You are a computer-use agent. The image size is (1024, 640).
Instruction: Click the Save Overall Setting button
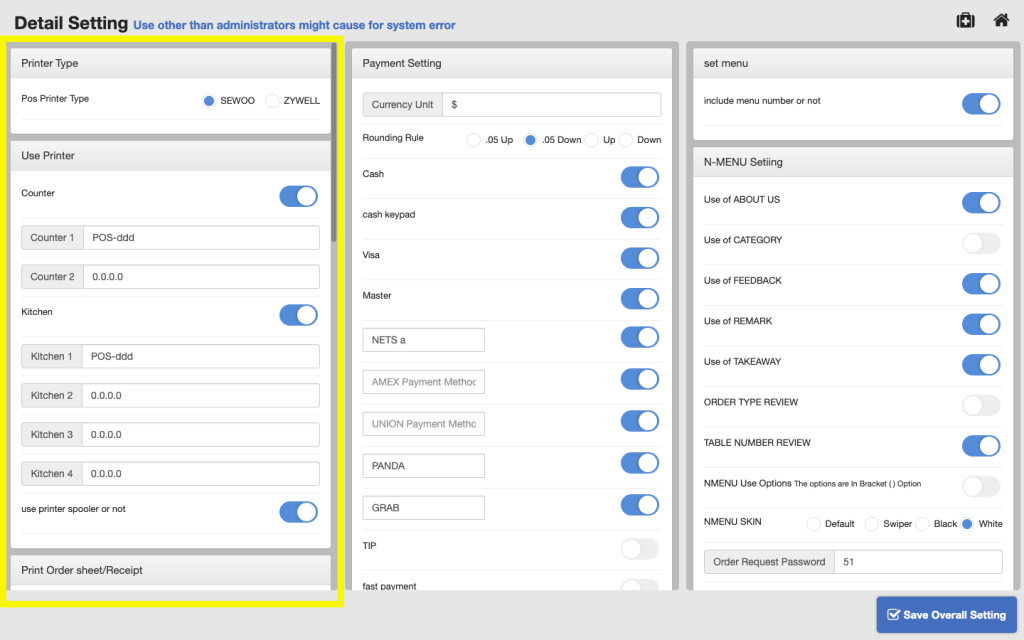946,615
